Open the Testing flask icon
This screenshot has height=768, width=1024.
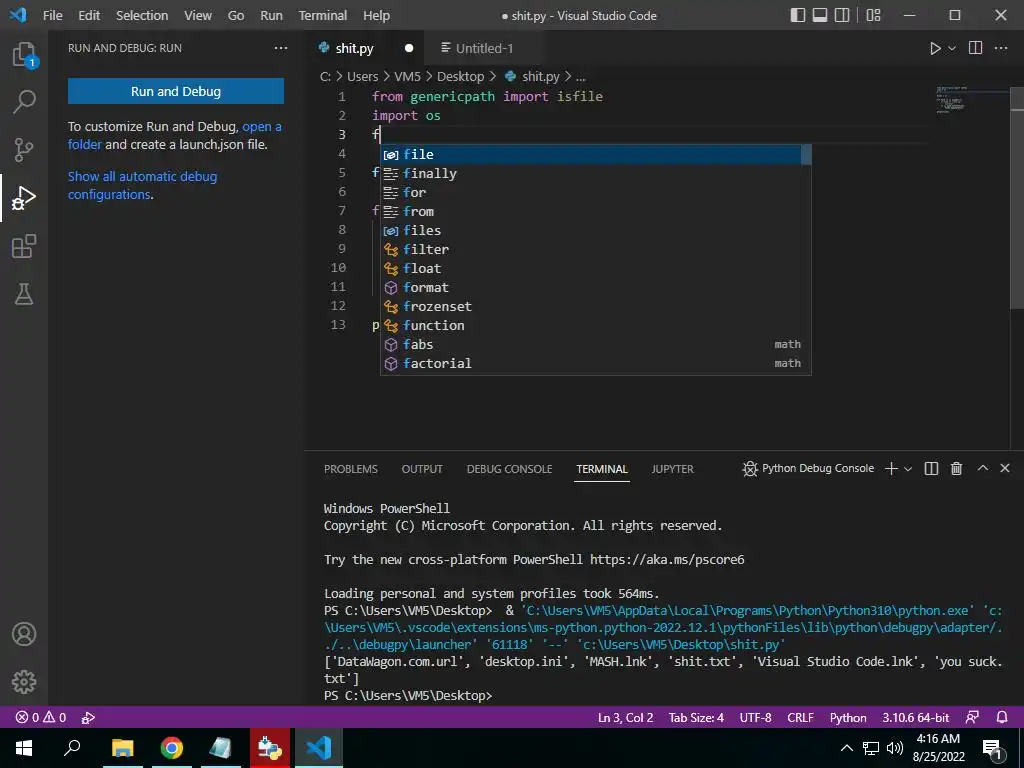point(24,294)
